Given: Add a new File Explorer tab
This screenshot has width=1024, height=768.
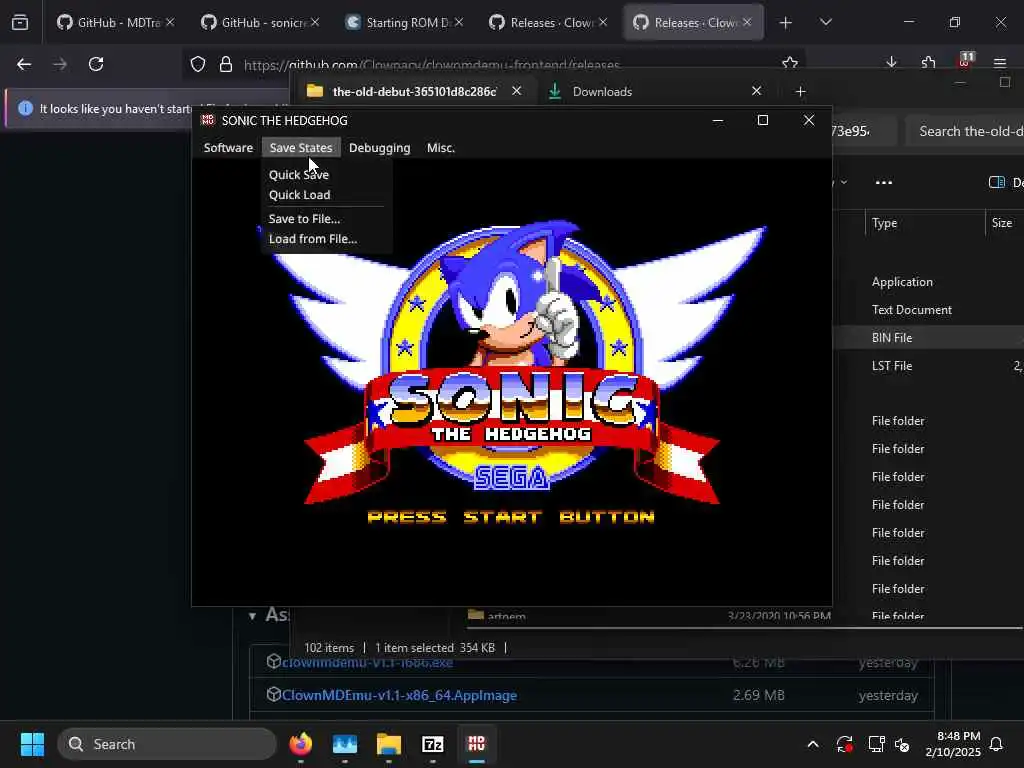Looking at the screenshot, I should point(801,91).
